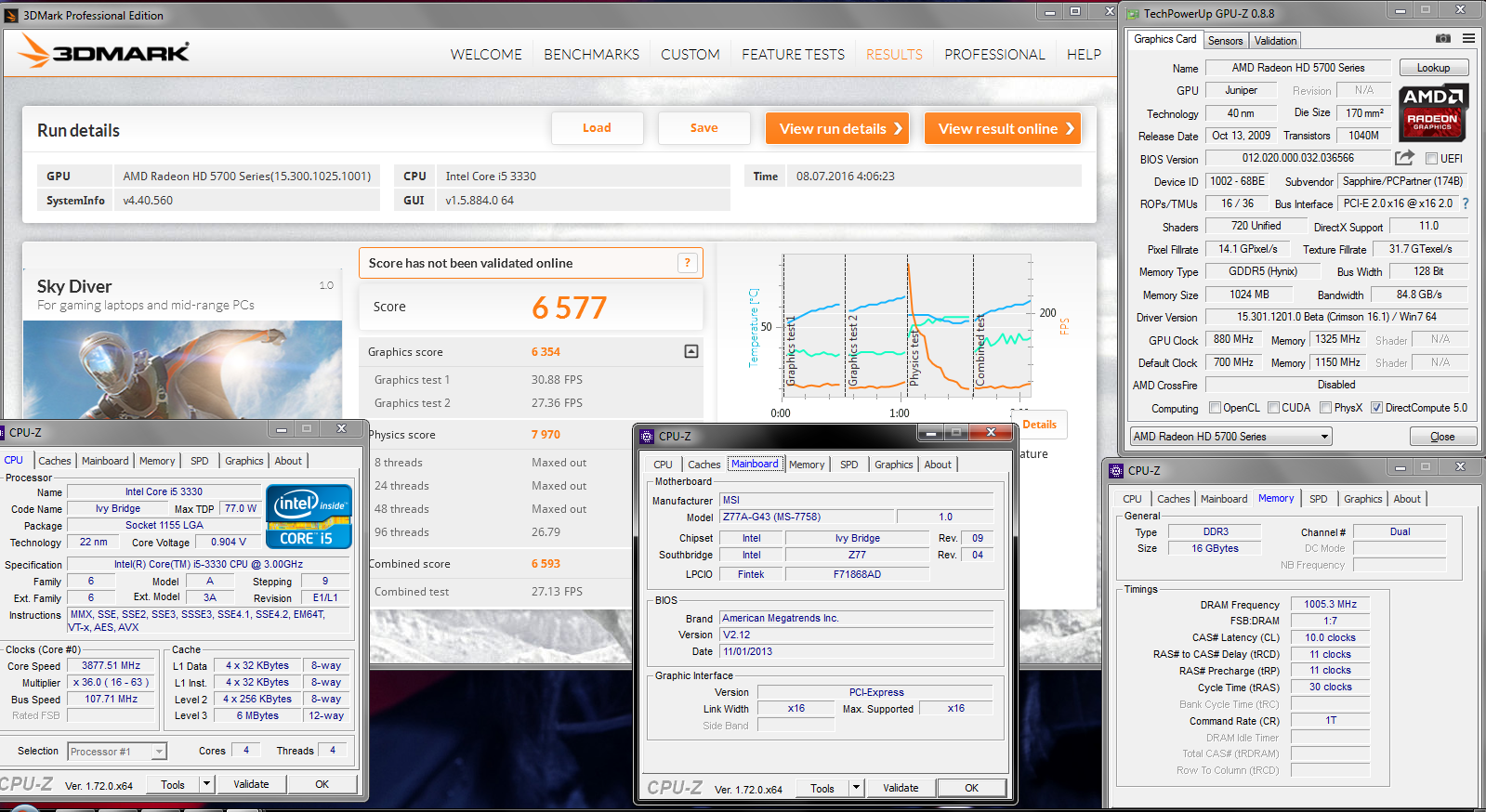Click the Combined score value 6 593

pos(546,564)
